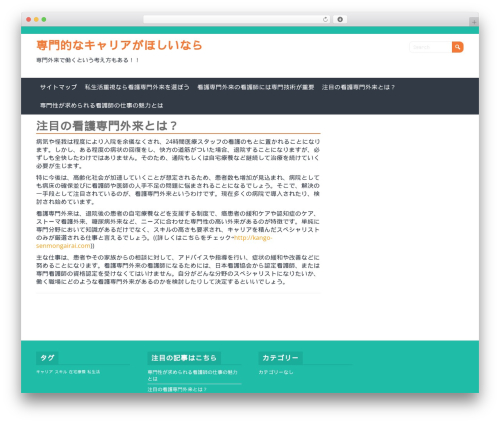Open a new browser tab with plus
Viewport: 500px width, 423px height.
coord(474,22)
